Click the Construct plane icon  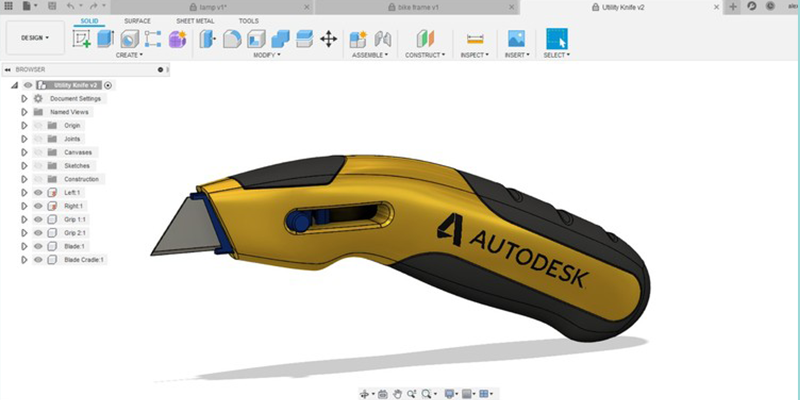[424, 39]
